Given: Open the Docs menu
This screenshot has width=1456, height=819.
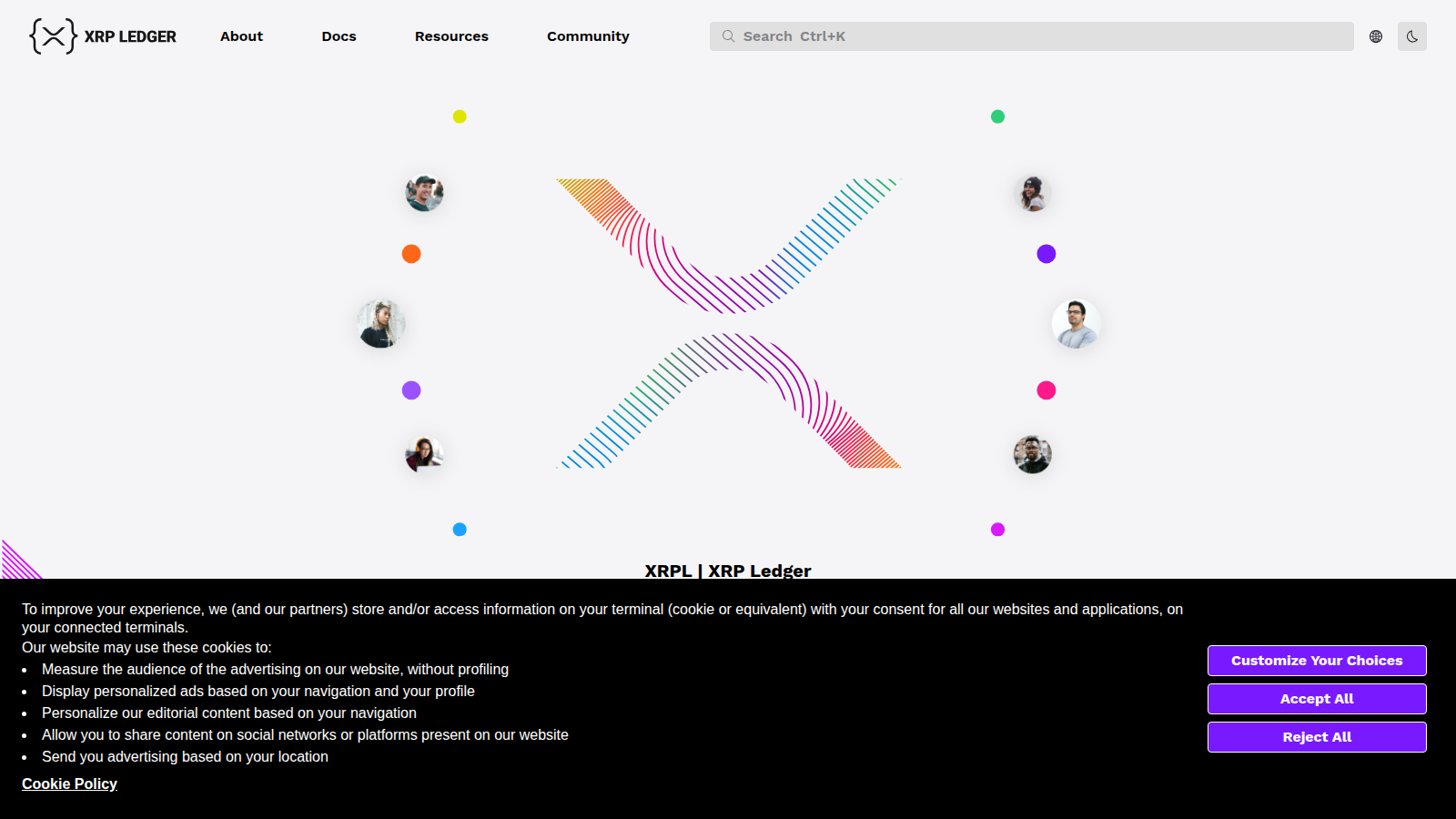Looking at the screenshot, I should point(339,36).
